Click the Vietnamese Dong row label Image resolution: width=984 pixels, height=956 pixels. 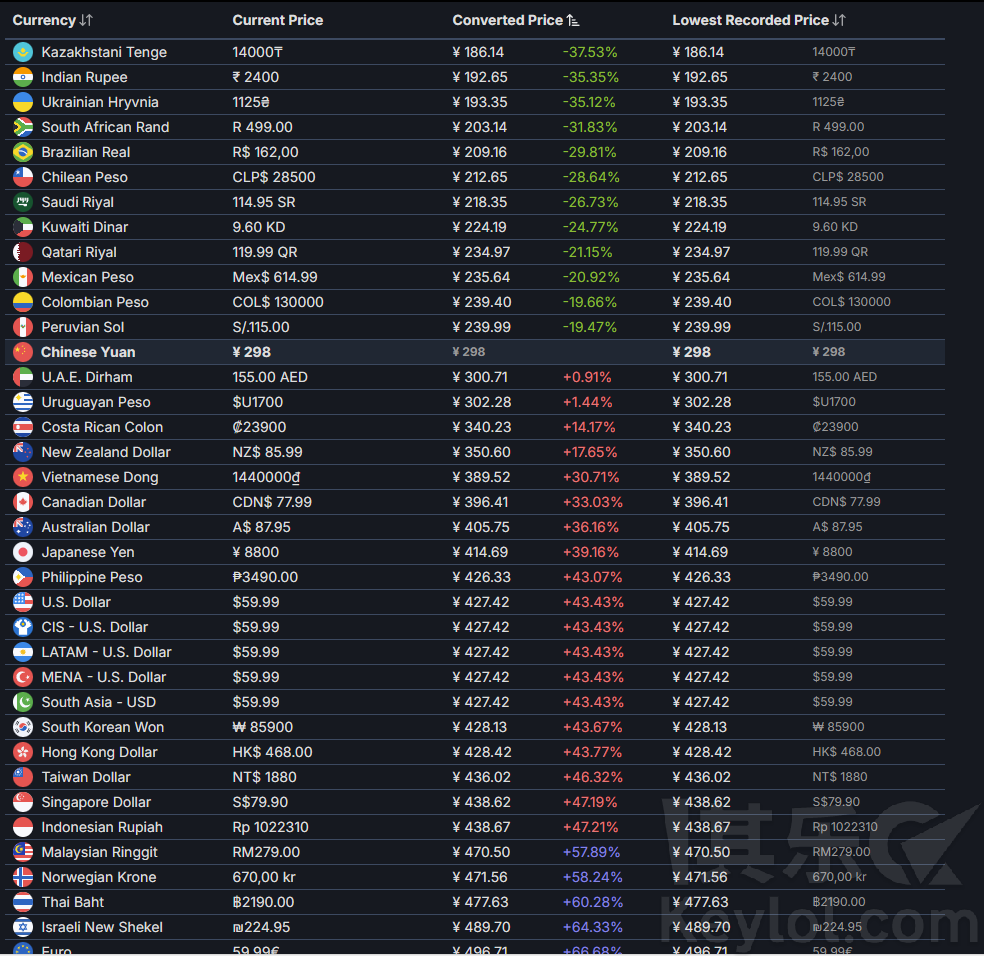[x=99, y=477]
